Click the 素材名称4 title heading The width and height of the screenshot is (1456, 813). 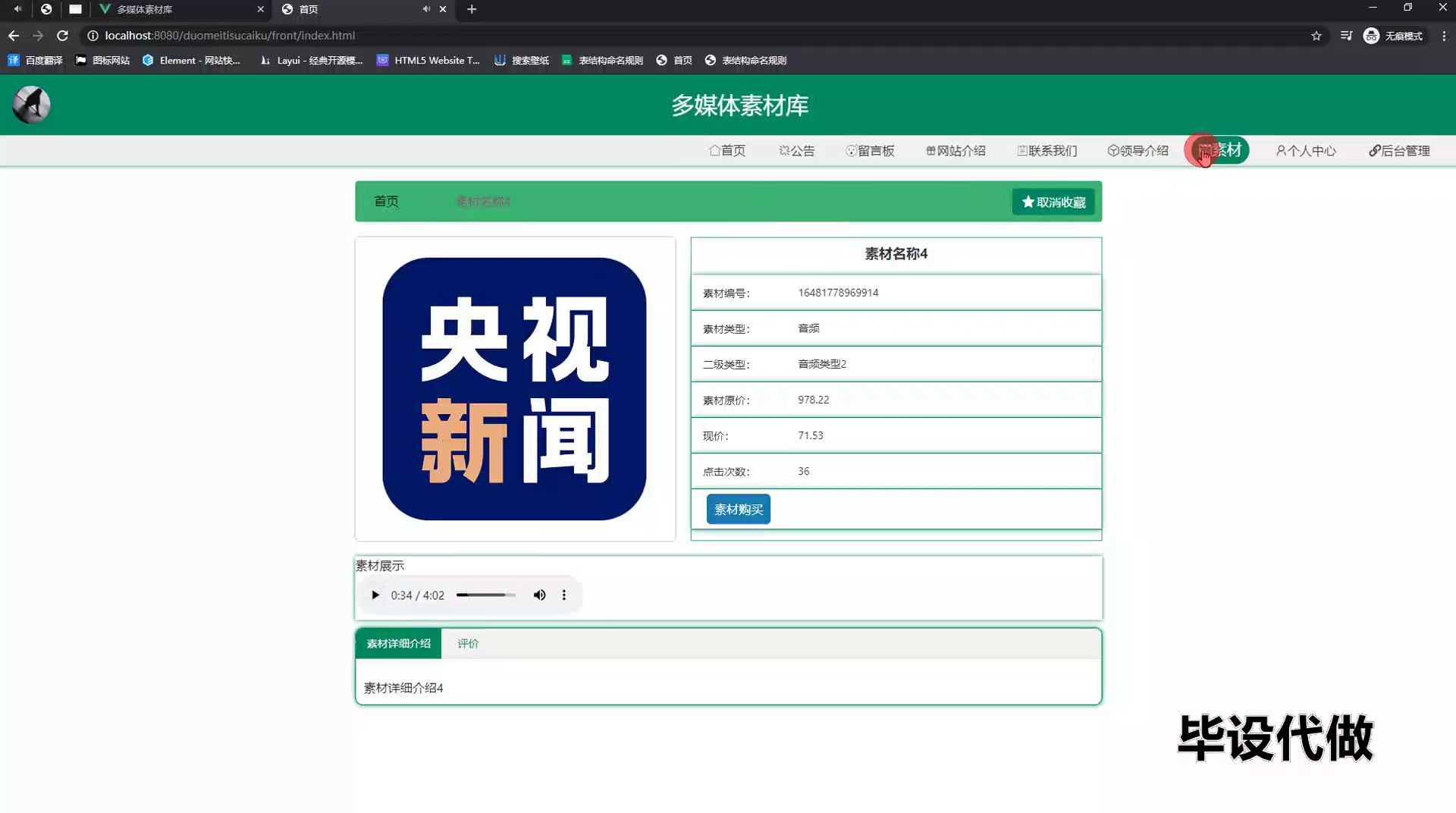pyautogui.click(x=896, y=254)
